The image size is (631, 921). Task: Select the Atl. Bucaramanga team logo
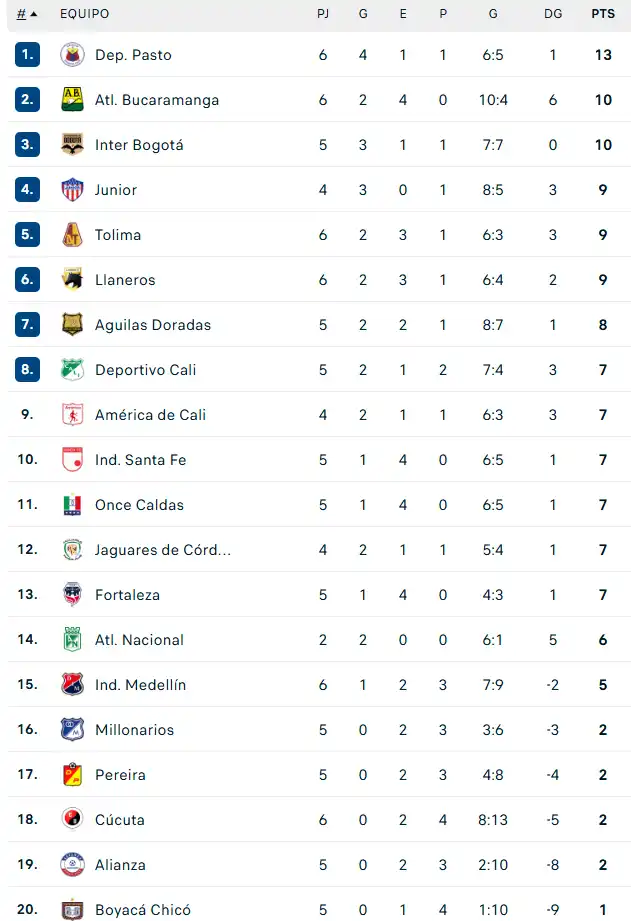pyautogui.click(x=72, y=100)
